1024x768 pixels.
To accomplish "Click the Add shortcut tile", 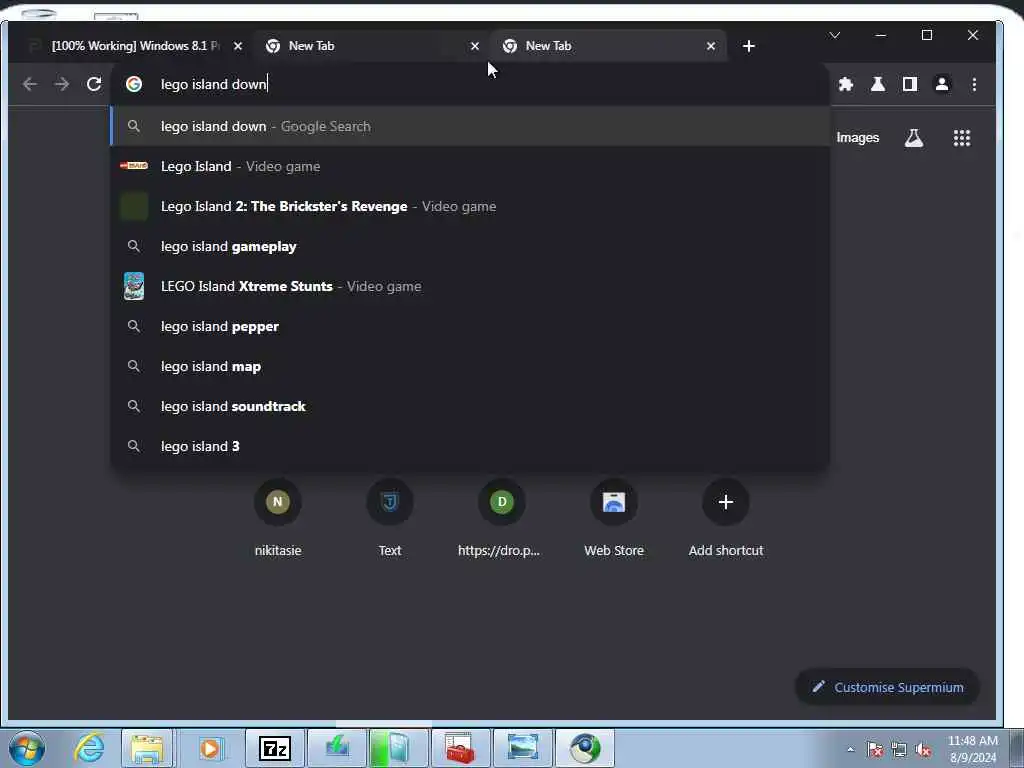I will click(726, 519).
